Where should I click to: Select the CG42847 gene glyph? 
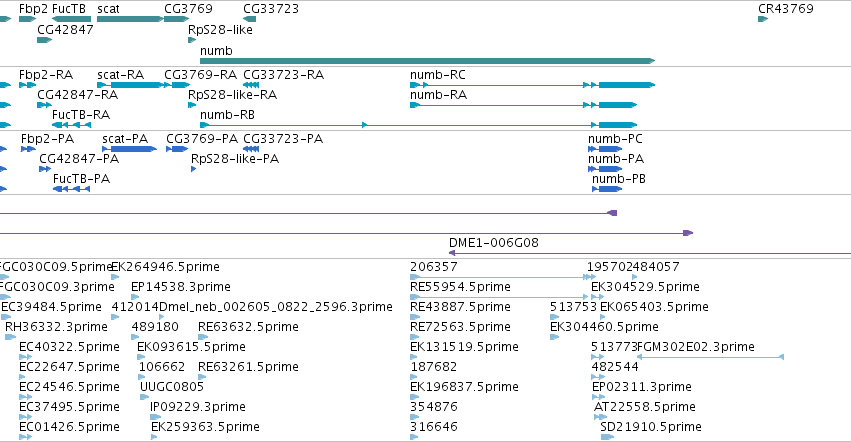pos(45,40)
